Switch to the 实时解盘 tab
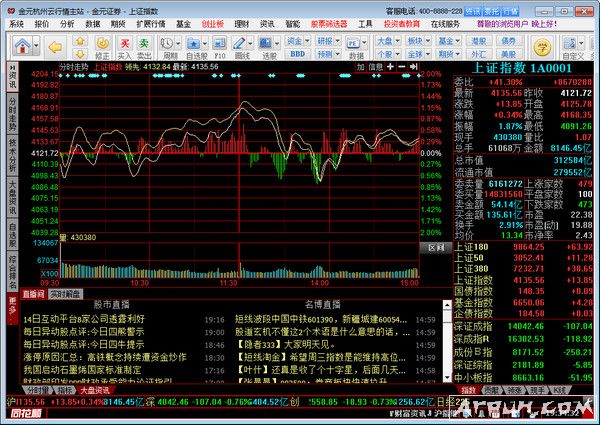 tap(64, 294)
